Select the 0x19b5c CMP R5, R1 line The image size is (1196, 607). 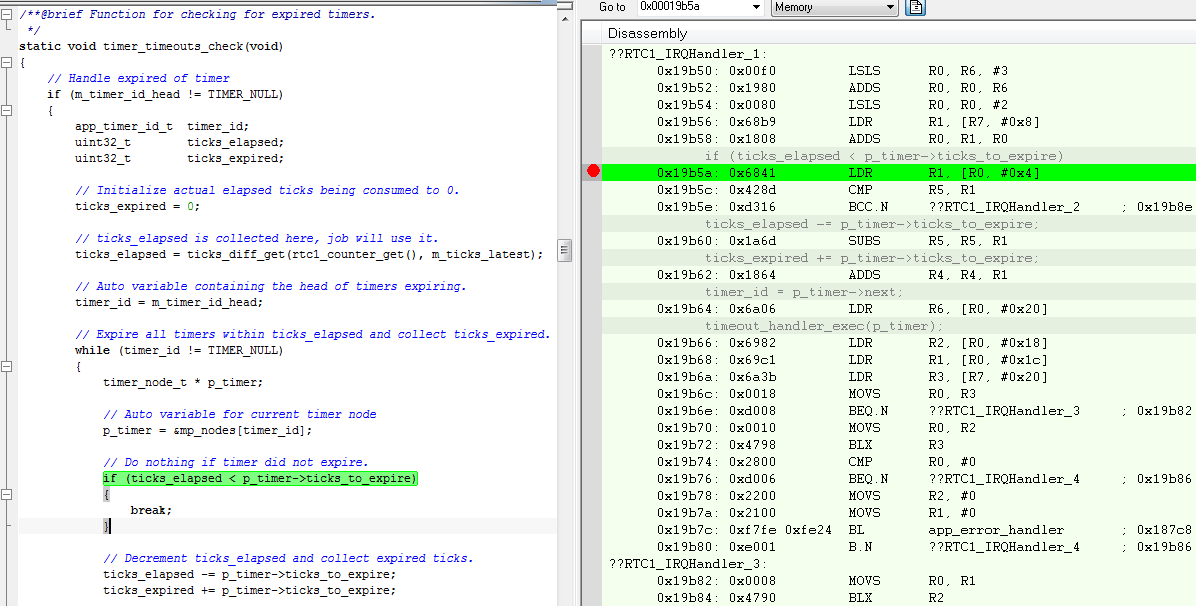pos(899,190)
